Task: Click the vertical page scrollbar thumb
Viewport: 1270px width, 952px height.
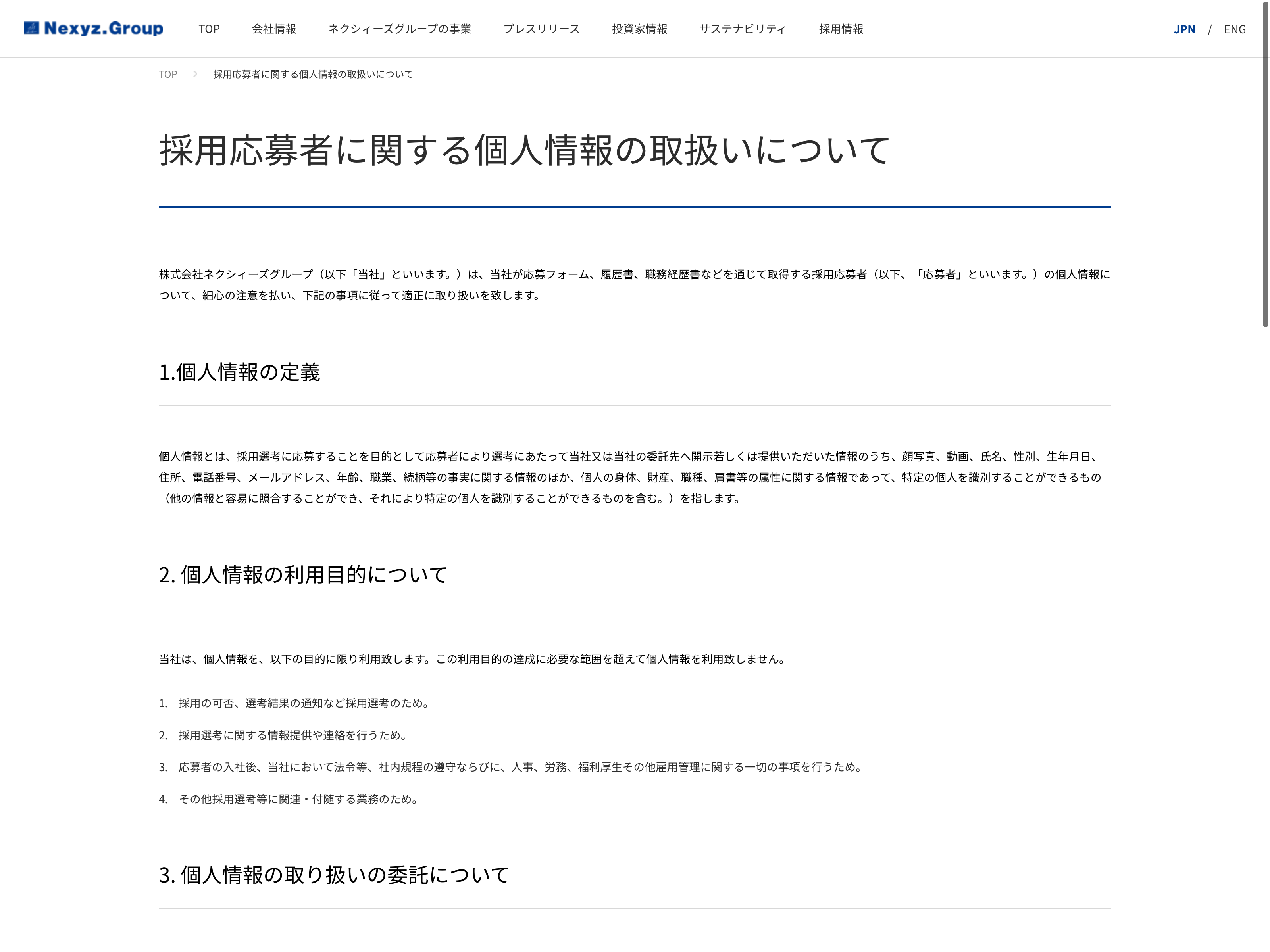Action: coord(1265,163)
